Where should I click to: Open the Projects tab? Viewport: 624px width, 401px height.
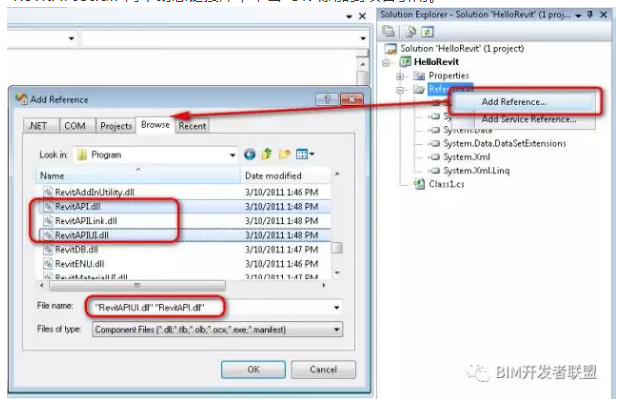[116, 126]
